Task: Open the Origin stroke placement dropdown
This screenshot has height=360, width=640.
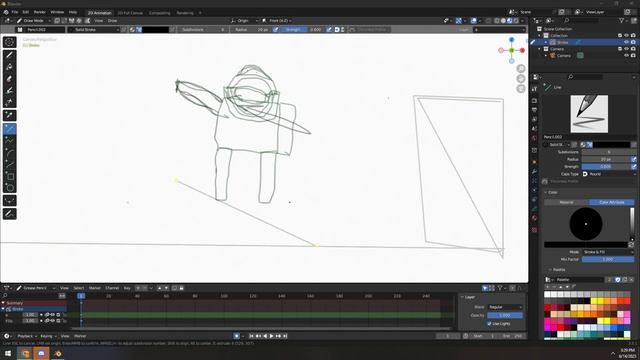Action: click(244, 20)
